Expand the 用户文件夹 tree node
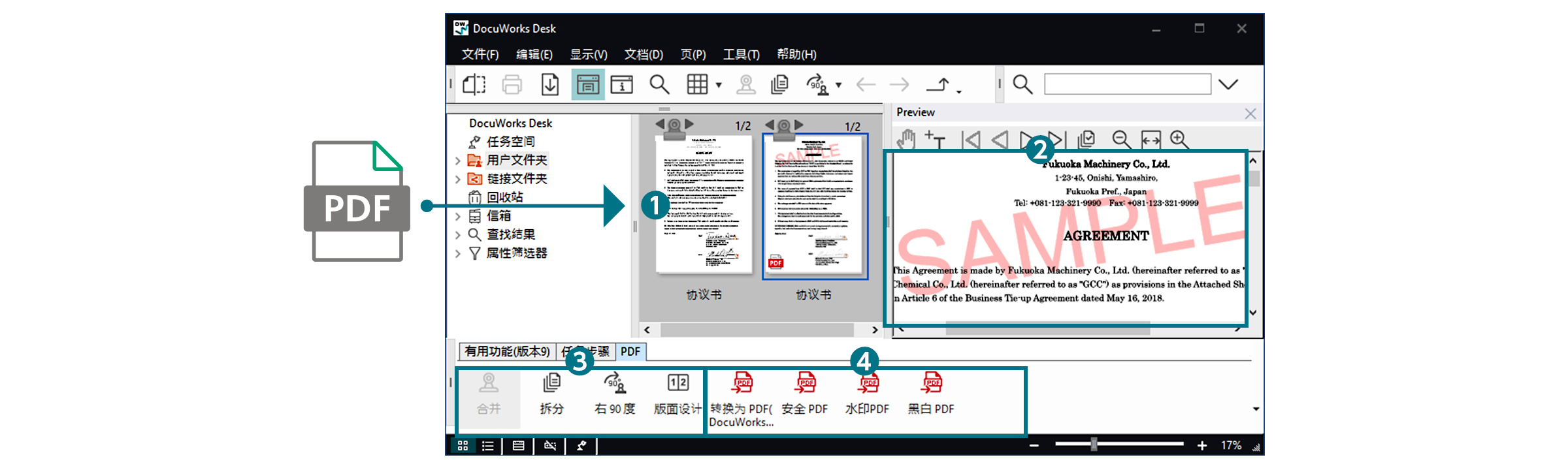This screenshot has width=1568, height=470. point(458,161)
